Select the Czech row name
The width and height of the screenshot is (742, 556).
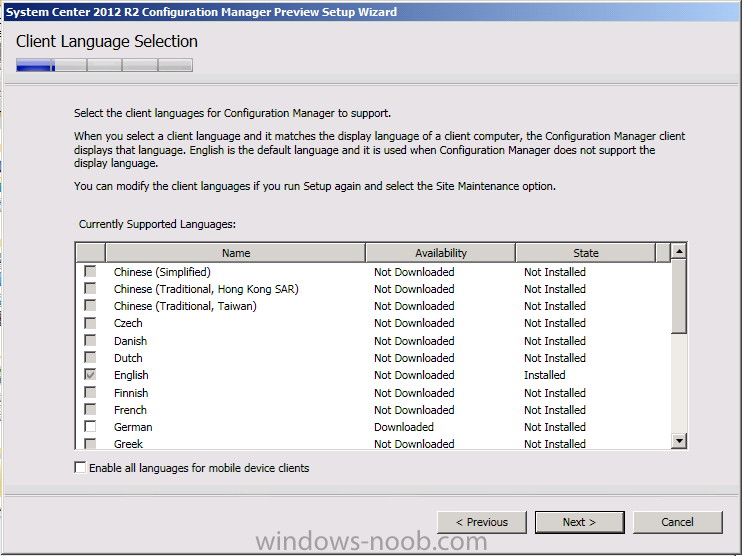(x=128, y=323)
